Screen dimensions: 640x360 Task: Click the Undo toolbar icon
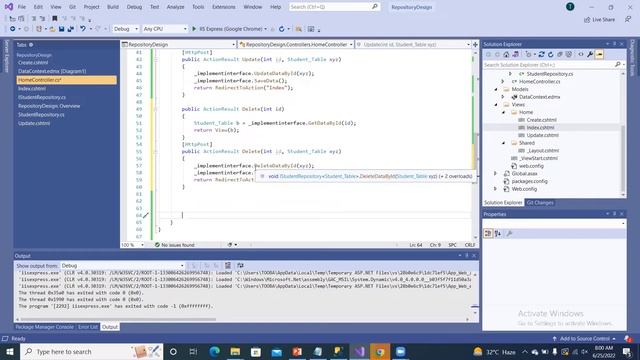pos(82,29)
